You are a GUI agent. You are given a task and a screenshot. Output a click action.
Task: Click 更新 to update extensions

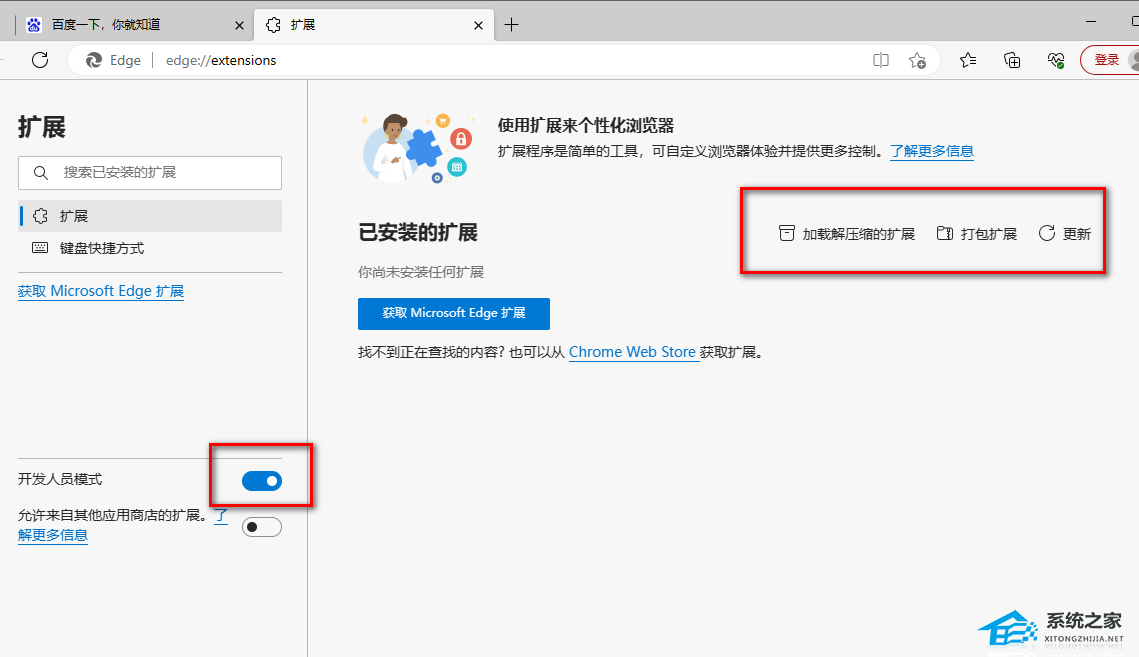click(1065, 233)
